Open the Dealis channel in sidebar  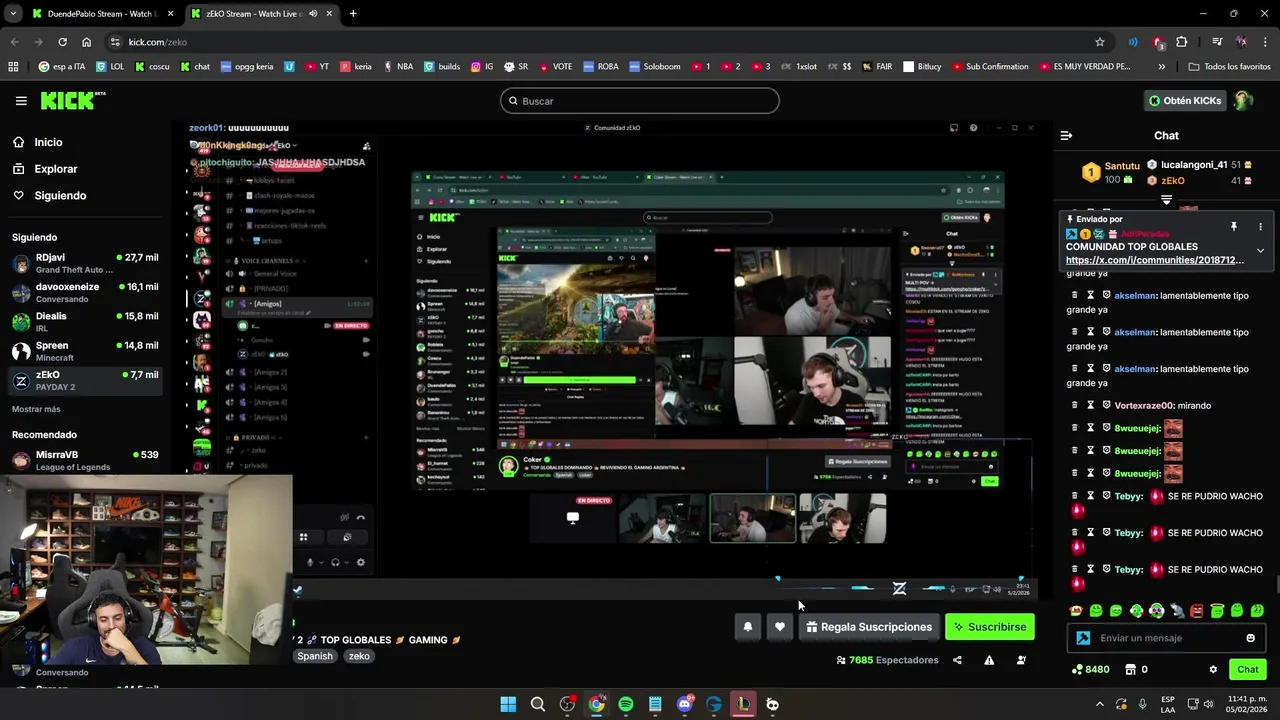[x=85, y=322]
